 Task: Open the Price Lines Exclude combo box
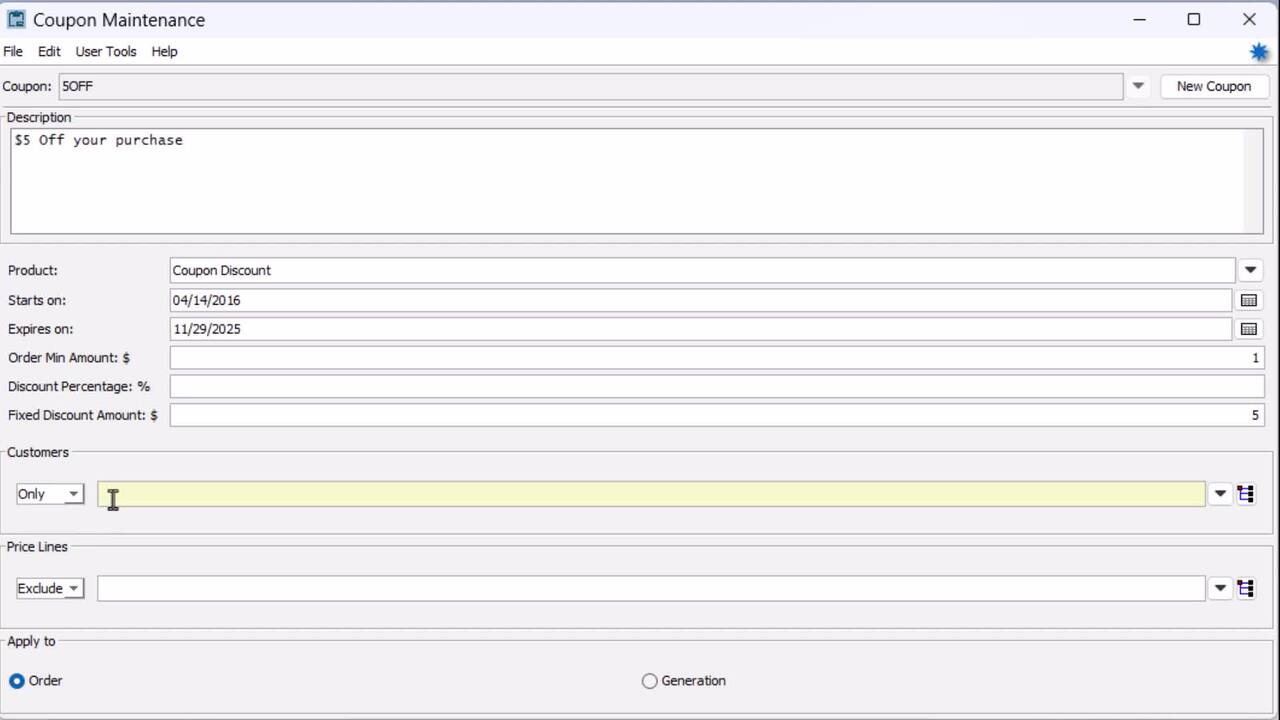click(49, 588)
